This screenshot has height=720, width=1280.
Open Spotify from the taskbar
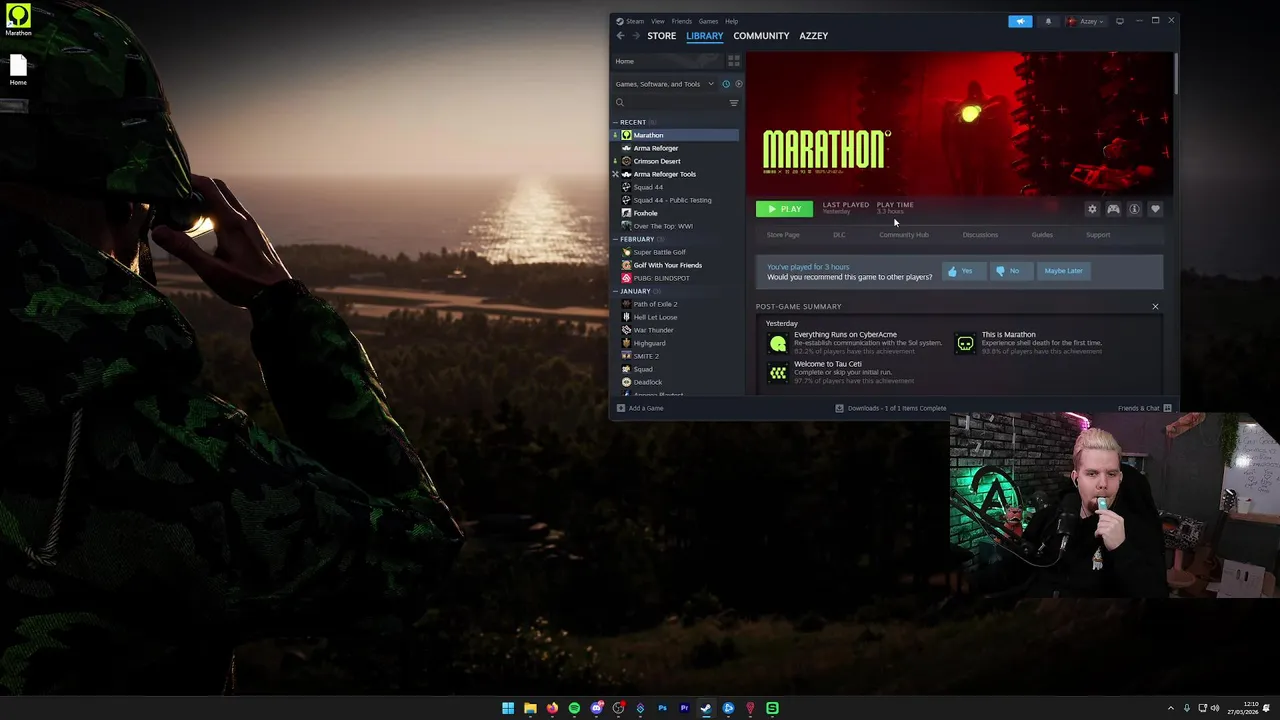574,708
